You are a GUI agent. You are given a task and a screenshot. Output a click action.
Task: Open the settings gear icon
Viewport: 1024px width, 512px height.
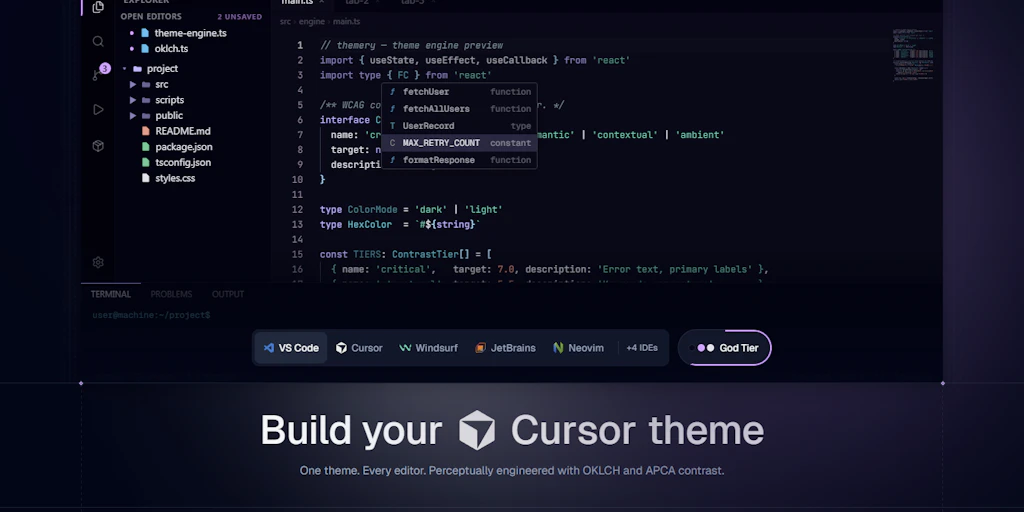(98, 263)
